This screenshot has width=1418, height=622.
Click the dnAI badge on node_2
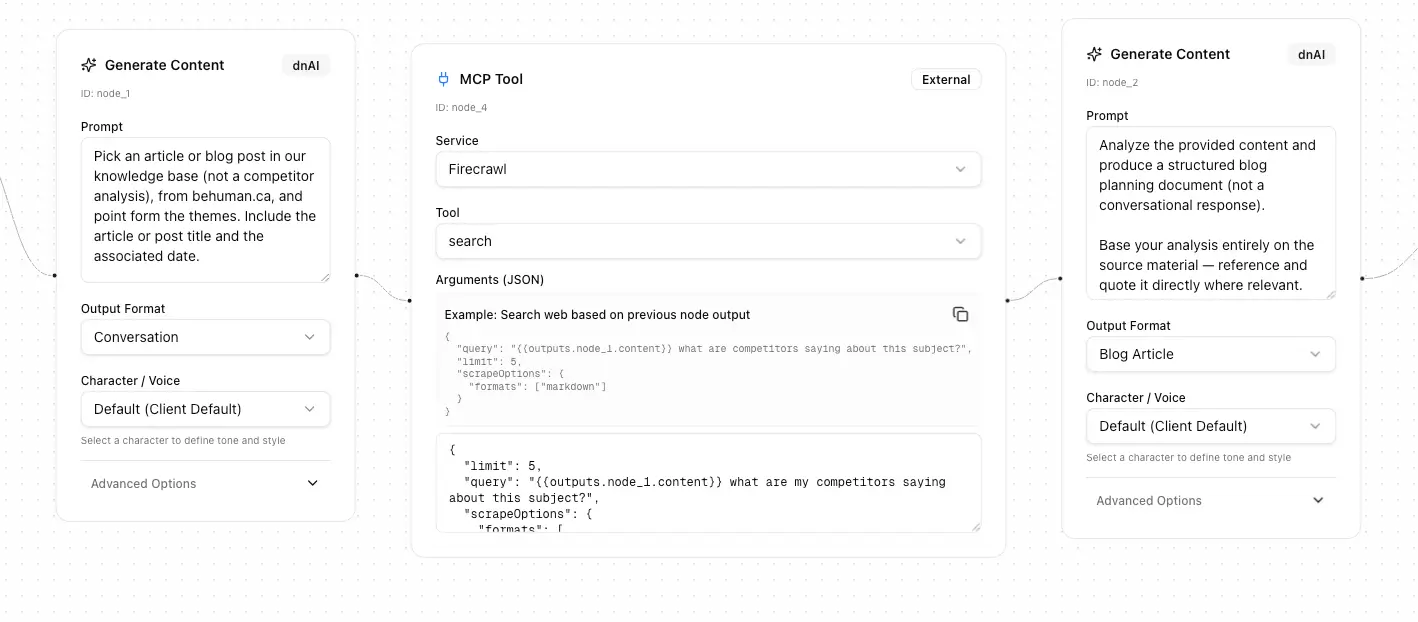pos(1311,55)
